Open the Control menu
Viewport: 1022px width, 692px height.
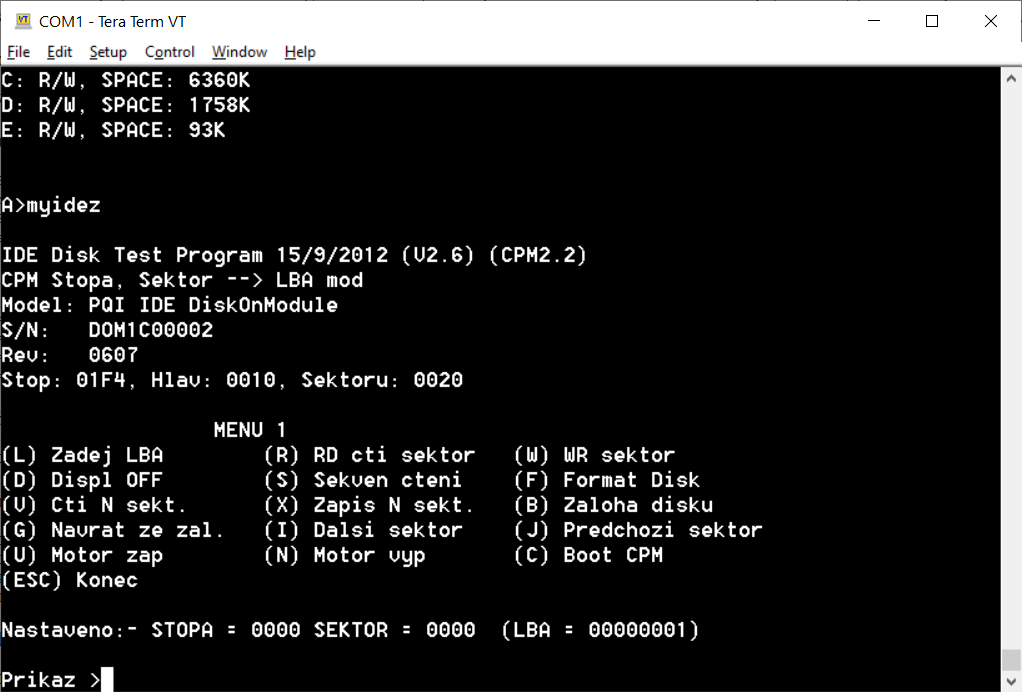coord(169,52)
